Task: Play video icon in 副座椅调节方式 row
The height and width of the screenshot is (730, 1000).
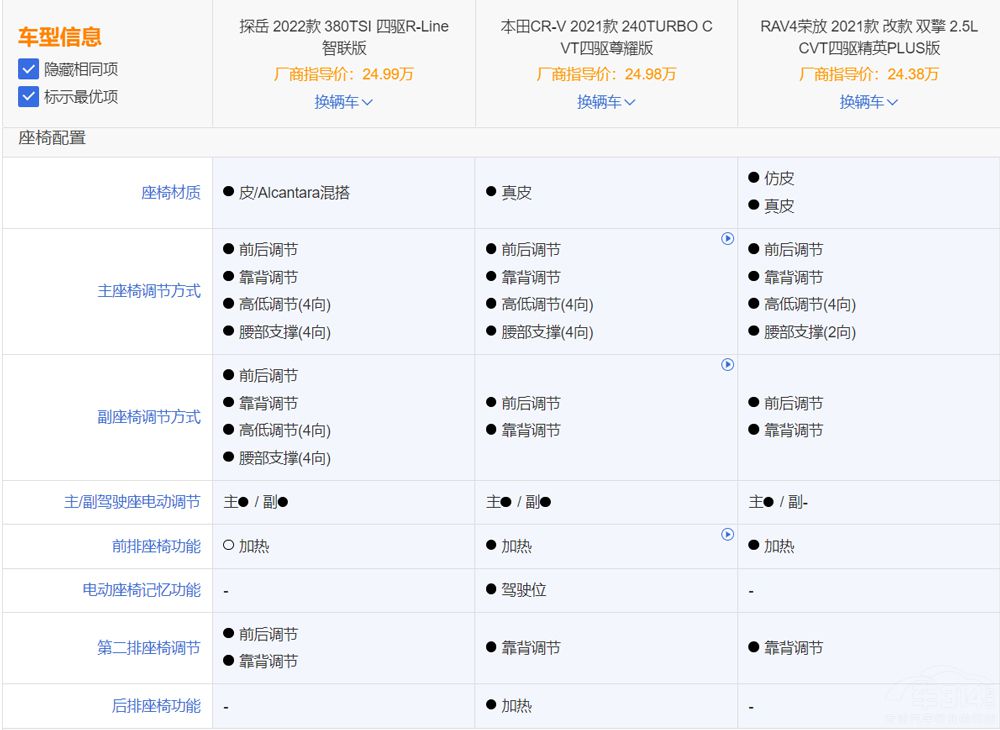Action: point(727,365)
